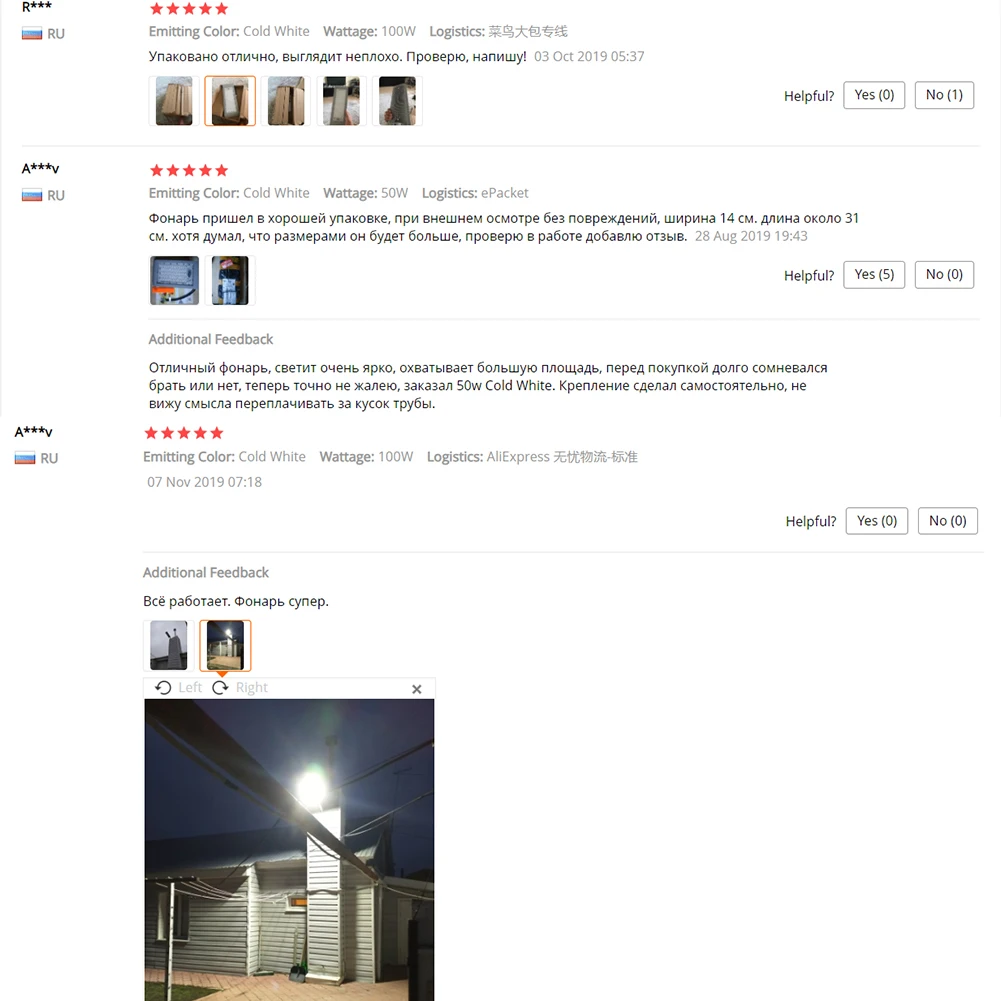1001x1001 pixels.
Task: Rotate the review photo right
Action: (240, 688)
